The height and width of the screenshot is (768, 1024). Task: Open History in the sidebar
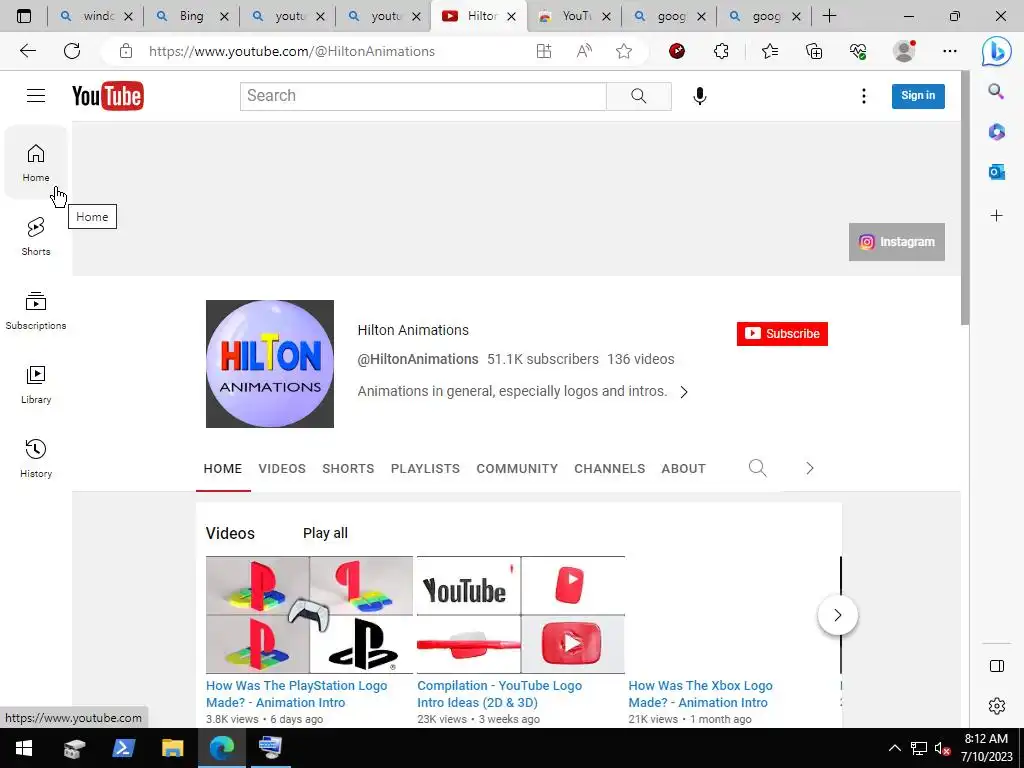tap(36, 458)
